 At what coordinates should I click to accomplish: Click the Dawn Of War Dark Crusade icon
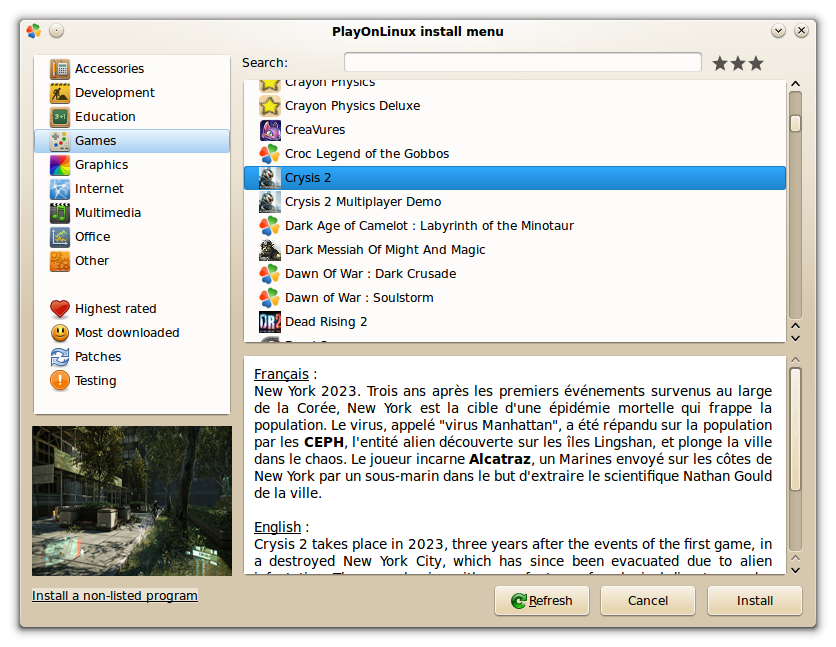270,274
